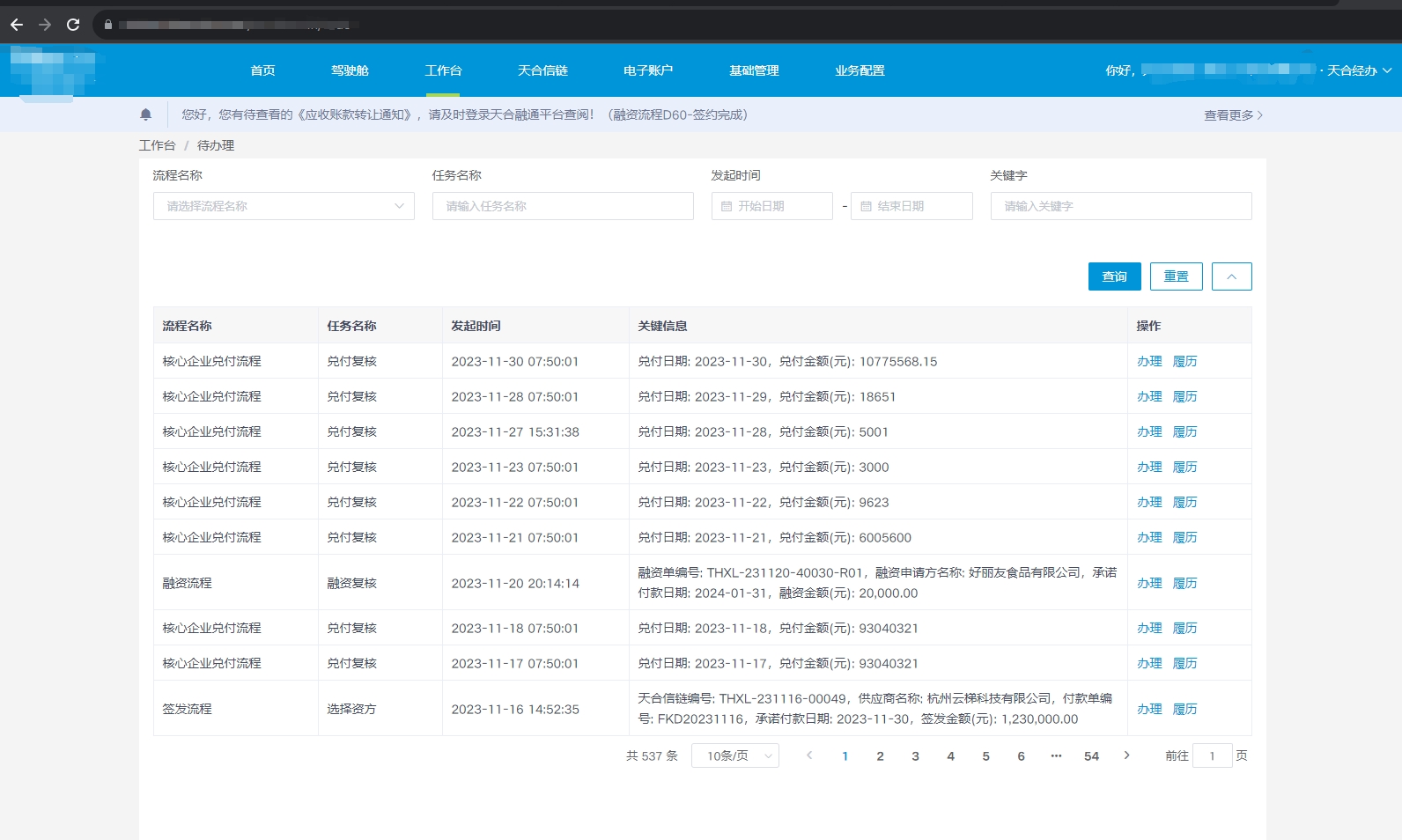This screenshot has width=1402, height=840.
Task: Click the 应收账款转让通知 notification message
Action: pos(465,114)
